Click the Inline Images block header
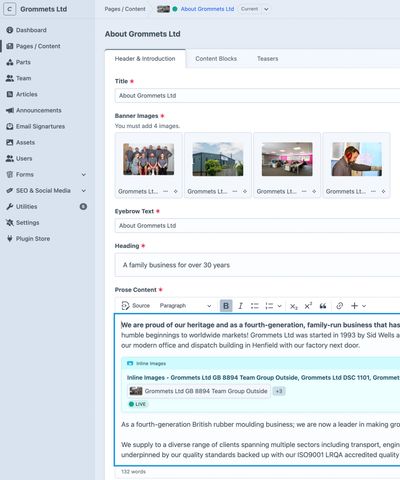This screenshot has width=400, height=480. point(261,363)
